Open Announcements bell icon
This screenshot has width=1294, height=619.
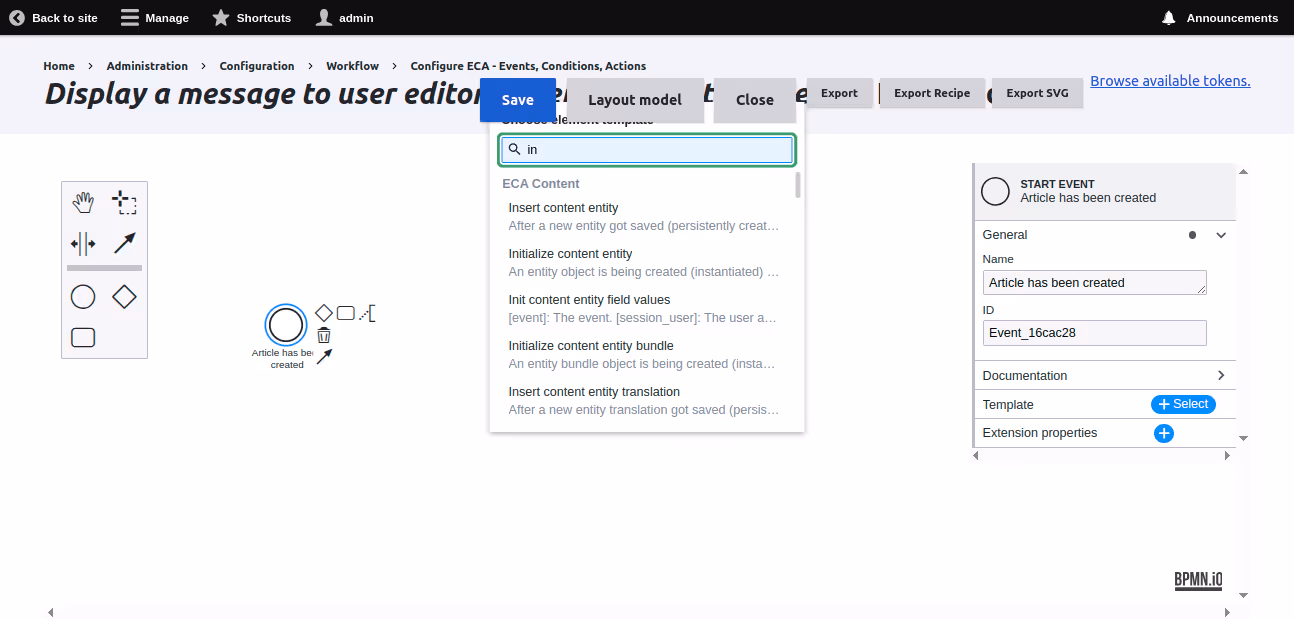click(x=1168, y=18)
